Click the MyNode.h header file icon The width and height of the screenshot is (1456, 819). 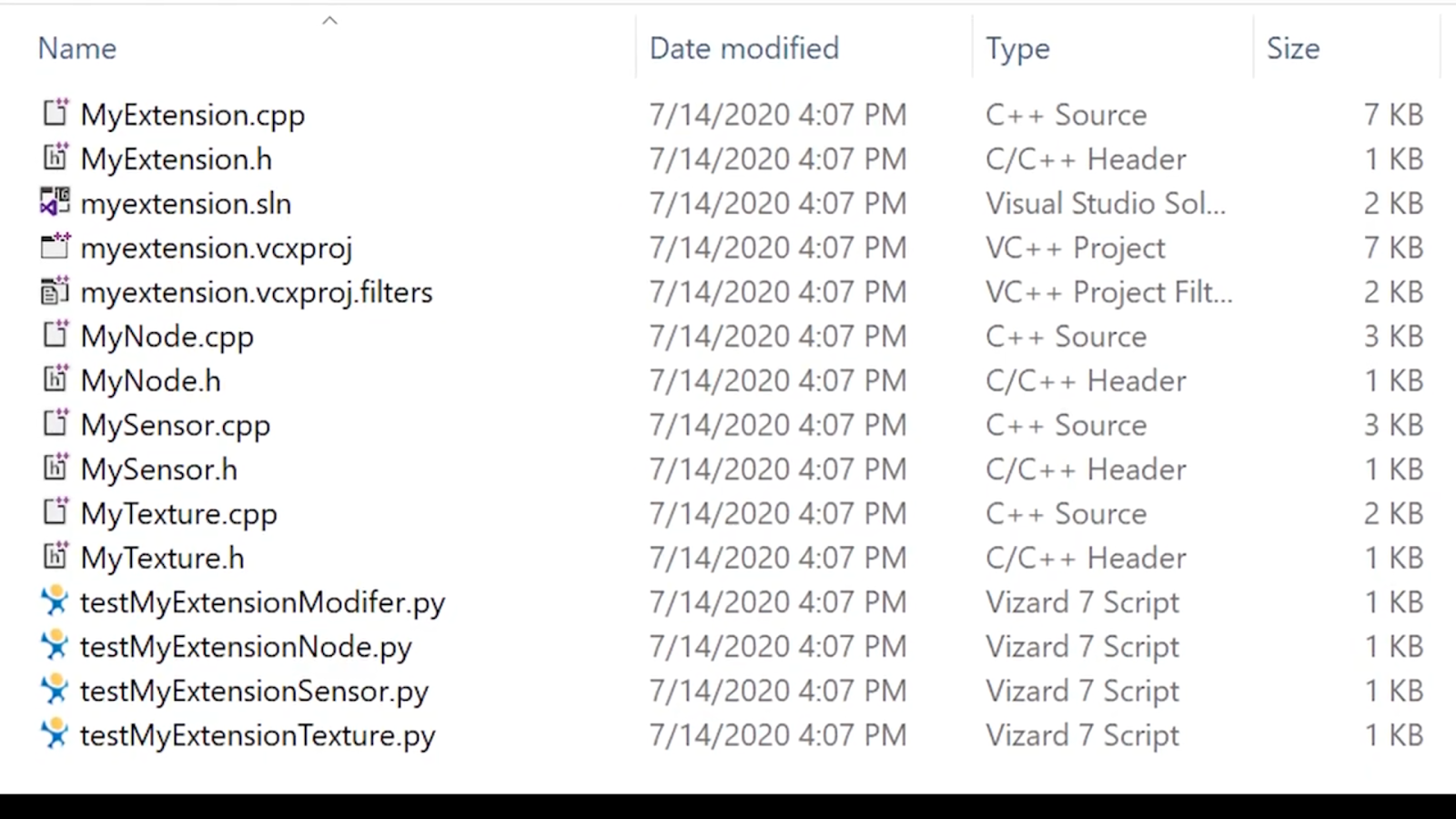click(56, 379)
